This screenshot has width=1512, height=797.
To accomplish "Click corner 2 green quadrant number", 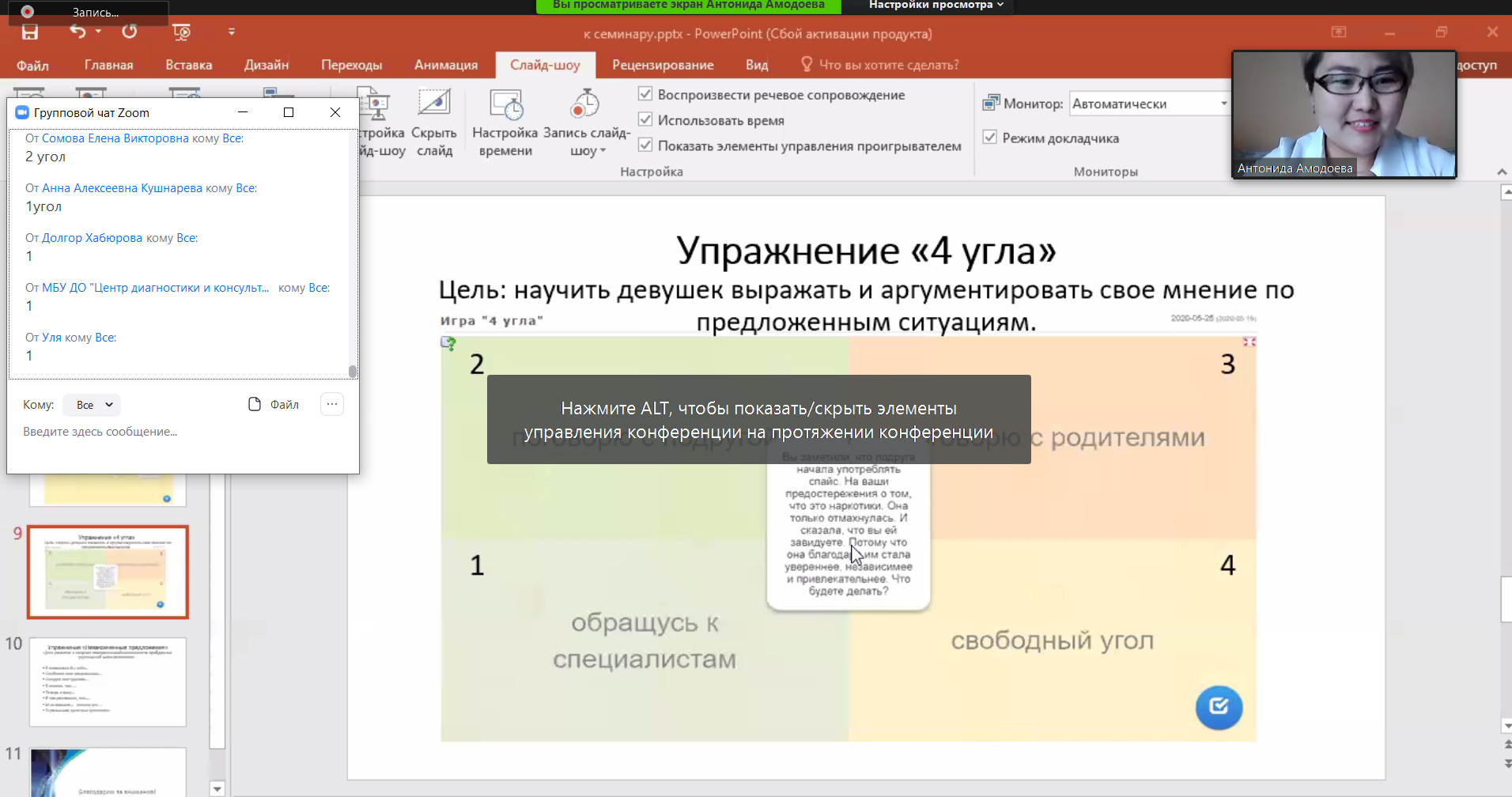I will 477,364.
